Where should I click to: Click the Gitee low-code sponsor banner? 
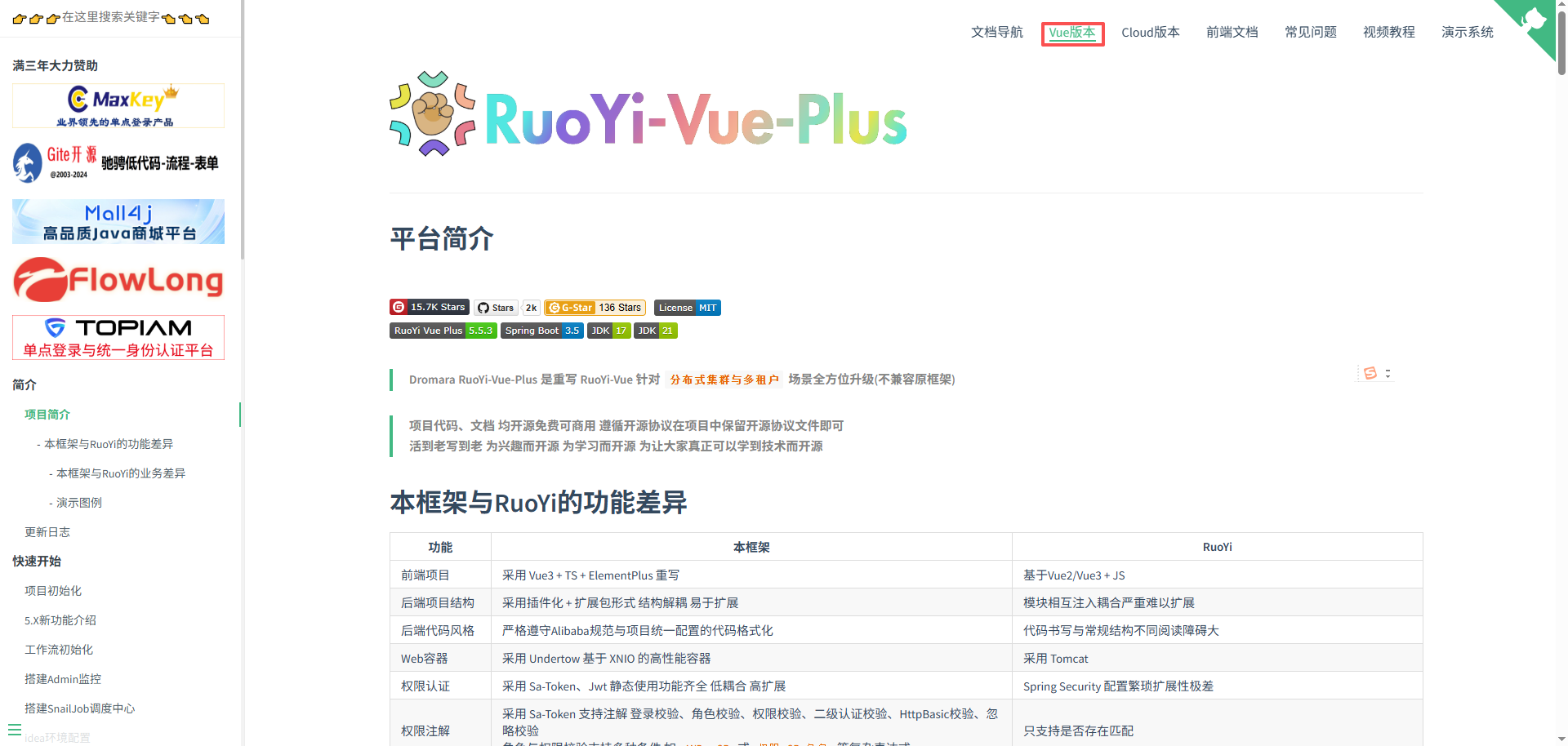tap(118, 163)
